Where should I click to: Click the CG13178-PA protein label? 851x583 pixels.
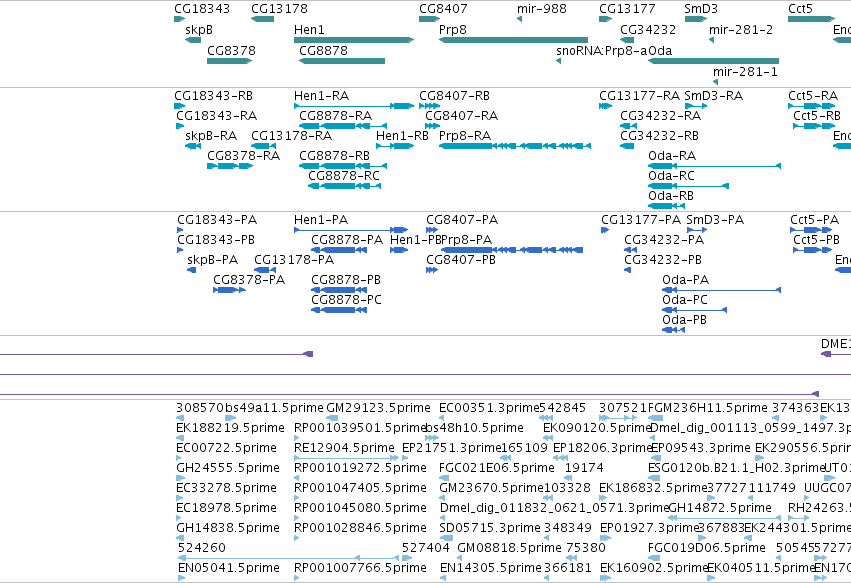point(294,260)
